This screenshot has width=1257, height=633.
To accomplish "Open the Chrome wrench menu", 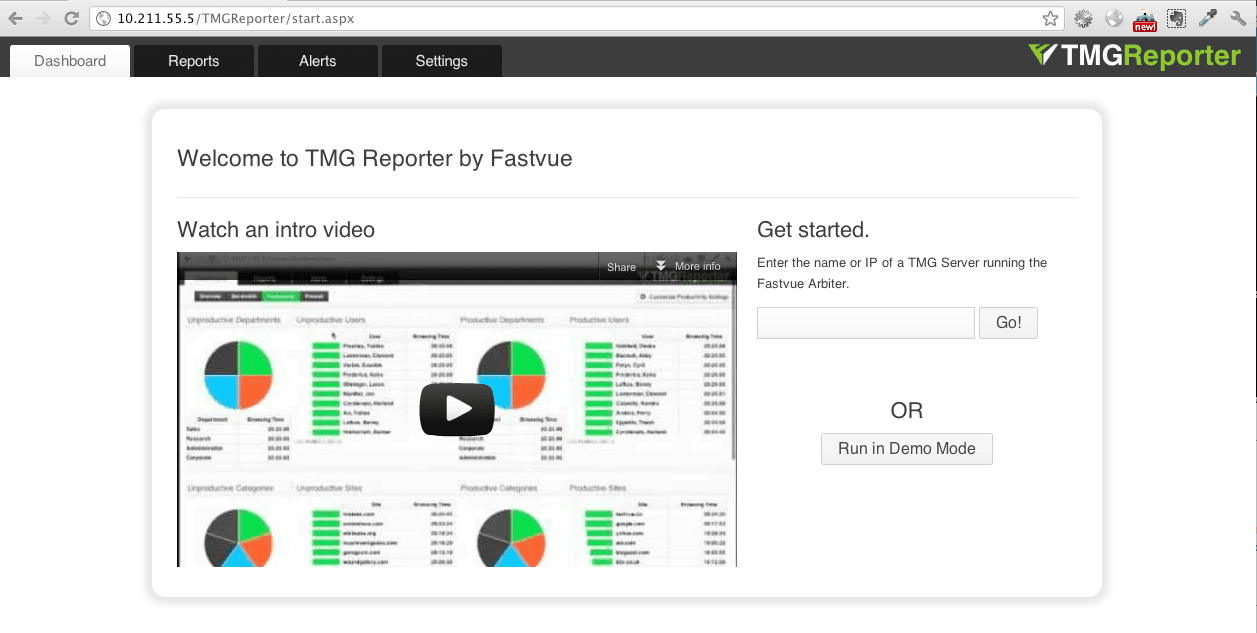I will click(x=1239, y=18).
